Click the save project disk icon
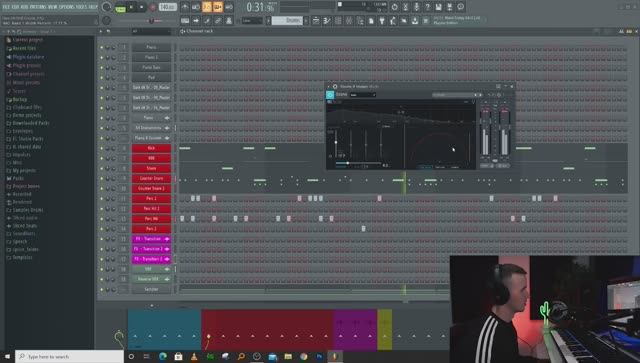Screen dimensions: 640x363 tap(438, 7)
